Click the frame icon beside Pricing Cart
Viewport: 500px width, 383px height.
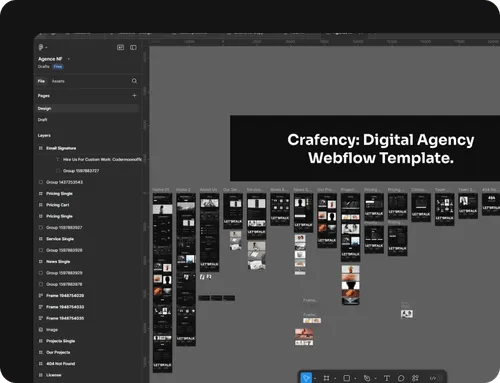(x=41, y=205)
